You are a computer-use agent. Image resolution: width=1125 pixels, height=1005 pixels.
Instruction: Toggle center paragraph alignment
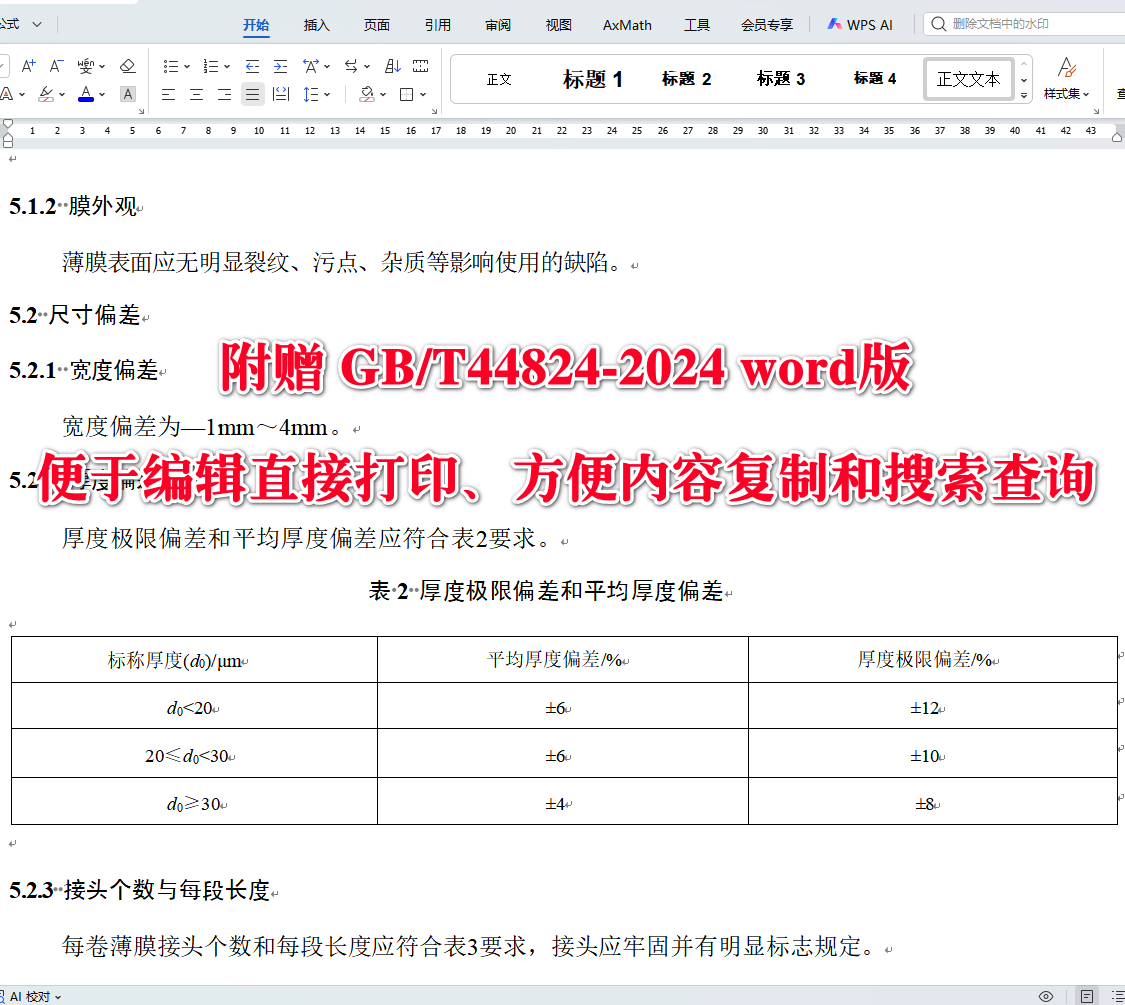(x=196, y=93)
